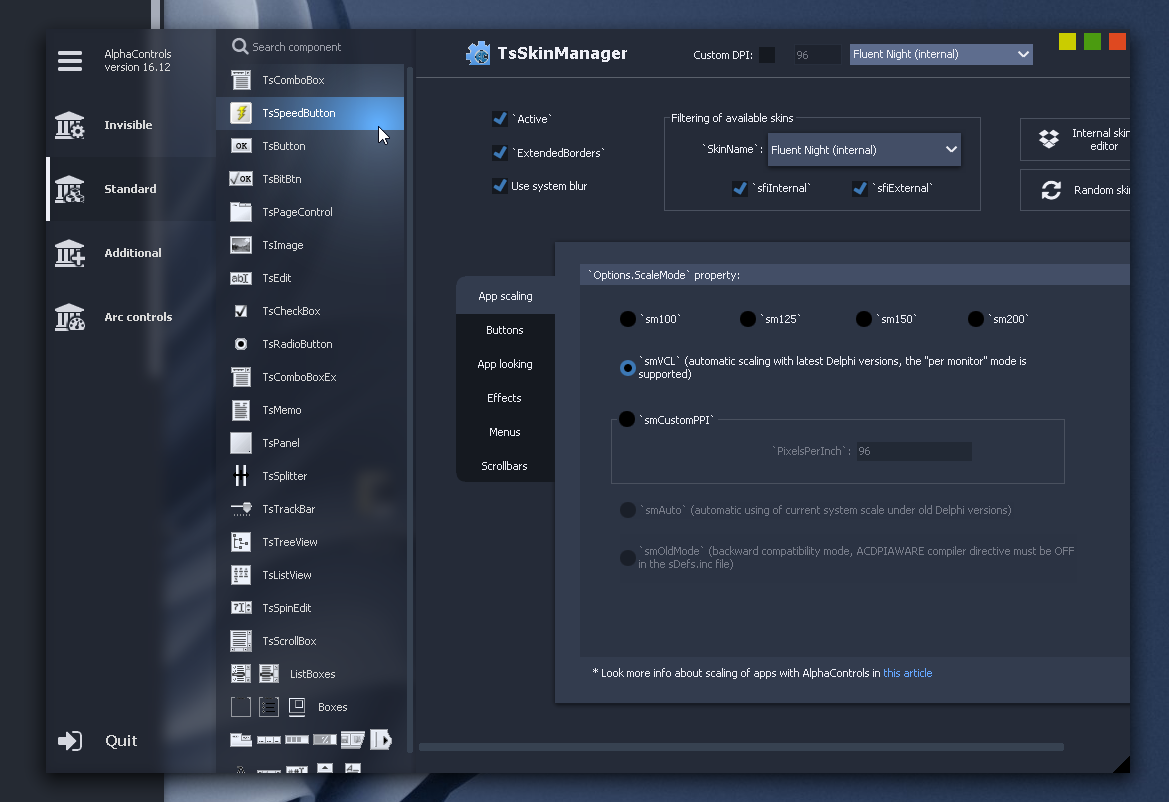This screenshot has width=1169, height=802.
Task: Click the TsButton OK icon
Action: [241, 146]
